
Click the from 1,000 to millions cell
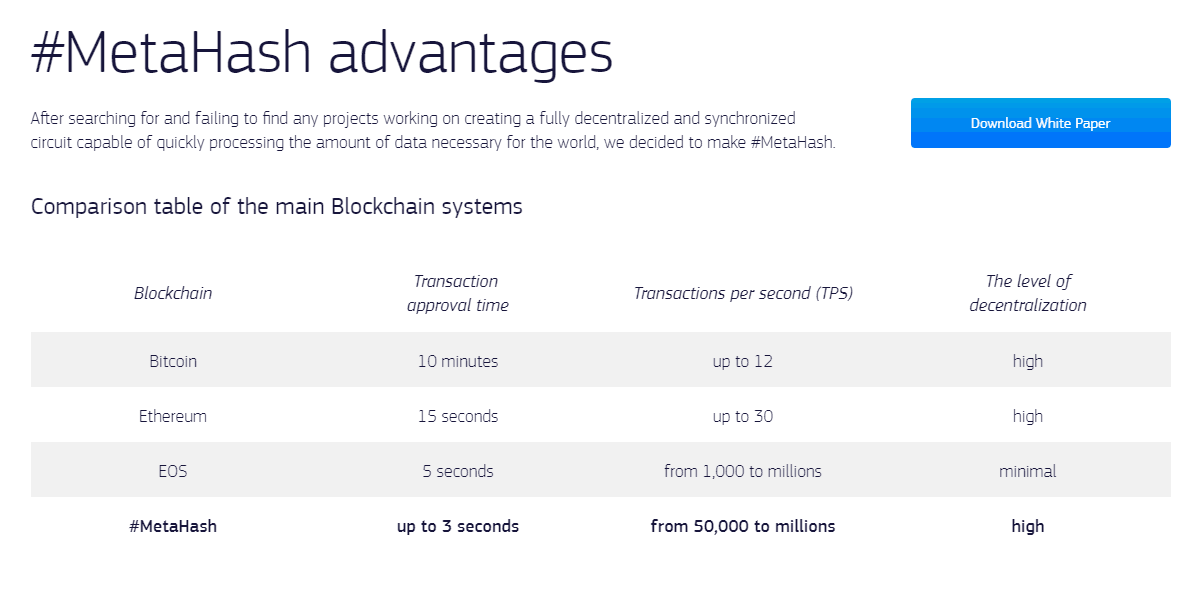pyautogui.click(x=742, y=471)
